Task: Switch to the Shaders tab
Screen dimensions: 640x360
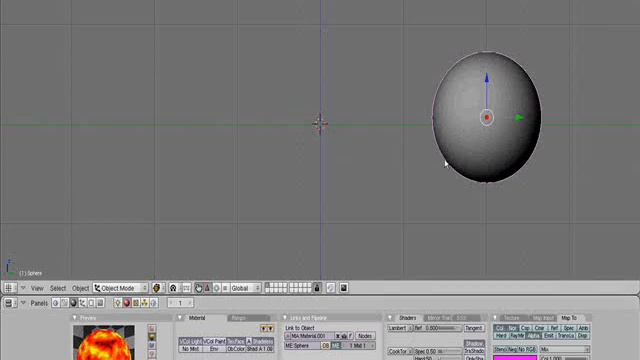Action: pyautogui.click(x=408, y=318)
